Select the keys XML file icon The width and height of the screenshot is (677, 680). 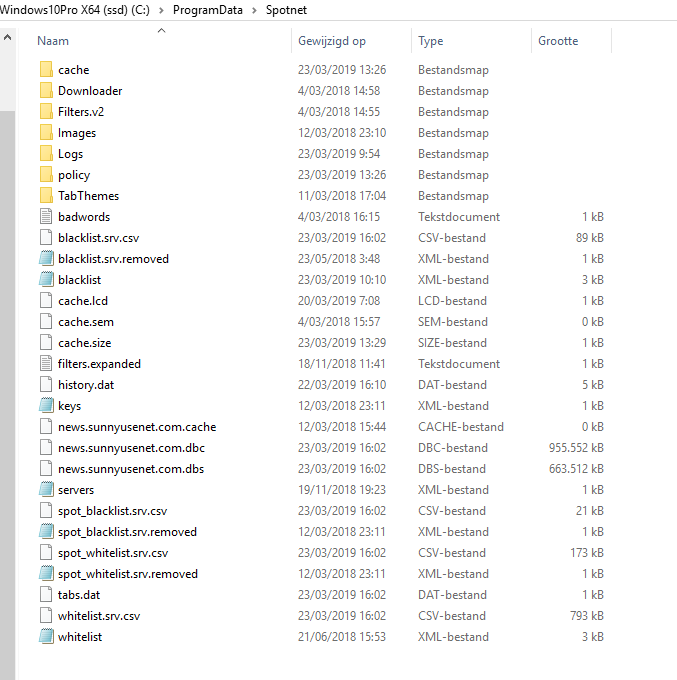tap(46, 406)
